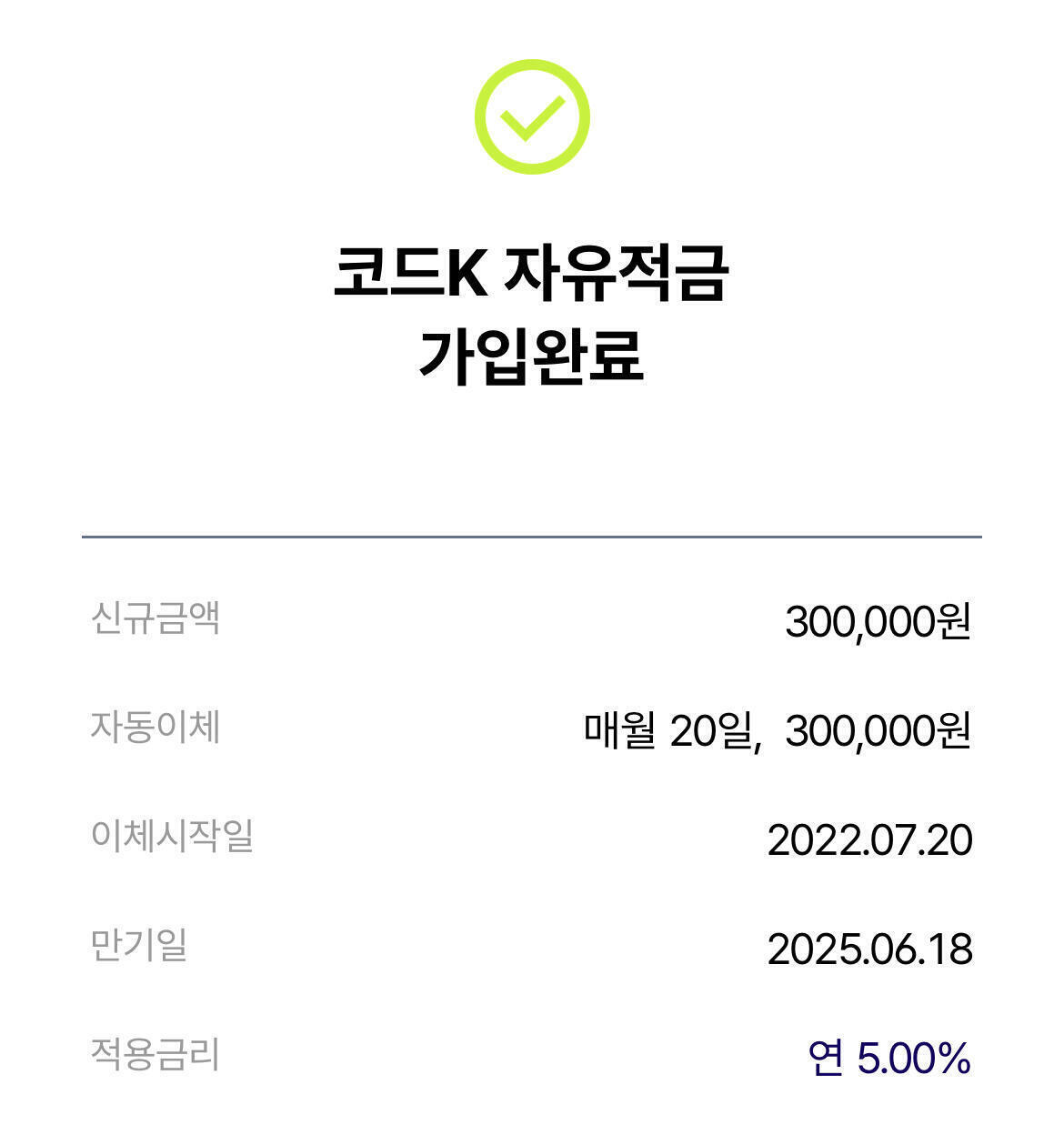Image resolution: width=1064 pixels, height=1125 pixels.
Task: Tap the 연 5.00% interest rate link
Action: [x=888, y=1058]
